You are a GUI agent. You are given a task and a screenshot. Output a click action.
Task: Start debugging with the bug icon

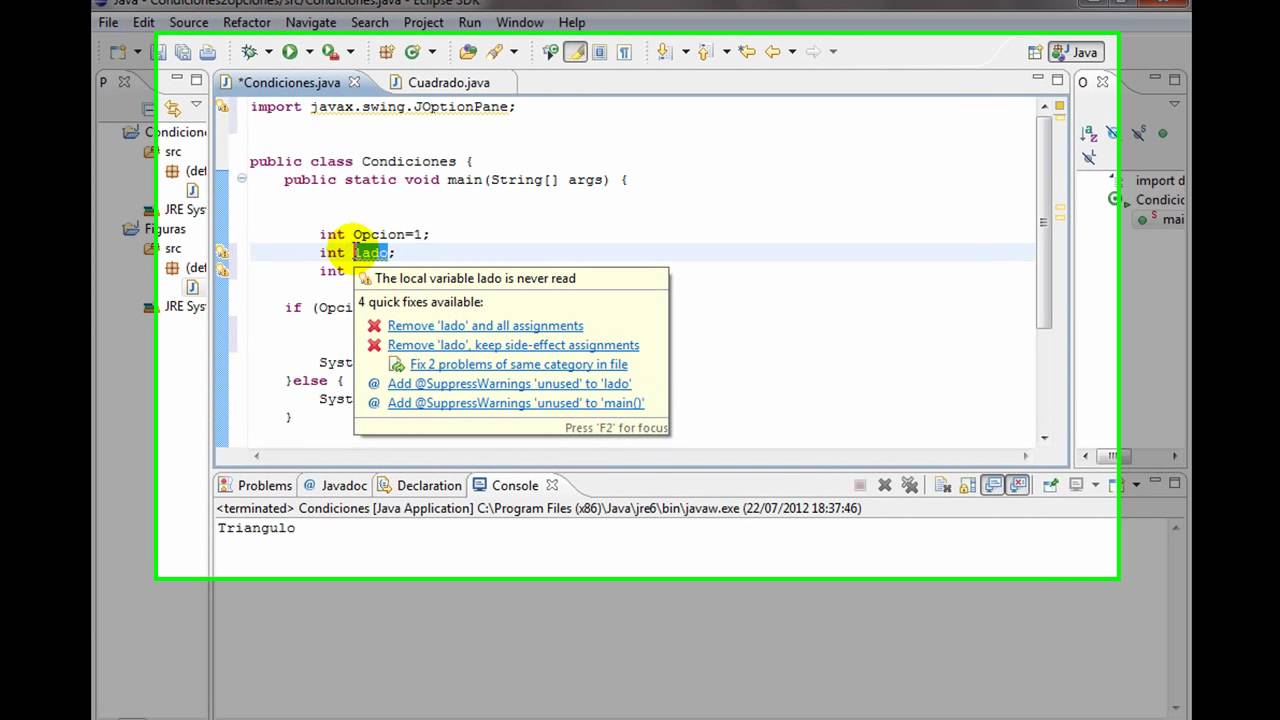(248, 52)
